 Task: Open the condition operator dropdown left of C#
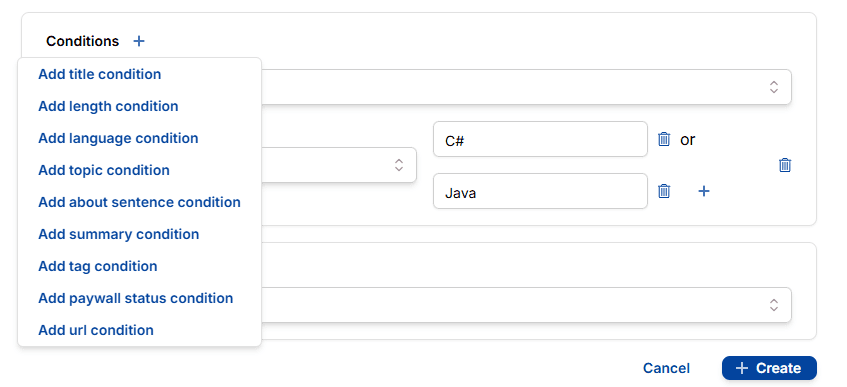point(339,165)
